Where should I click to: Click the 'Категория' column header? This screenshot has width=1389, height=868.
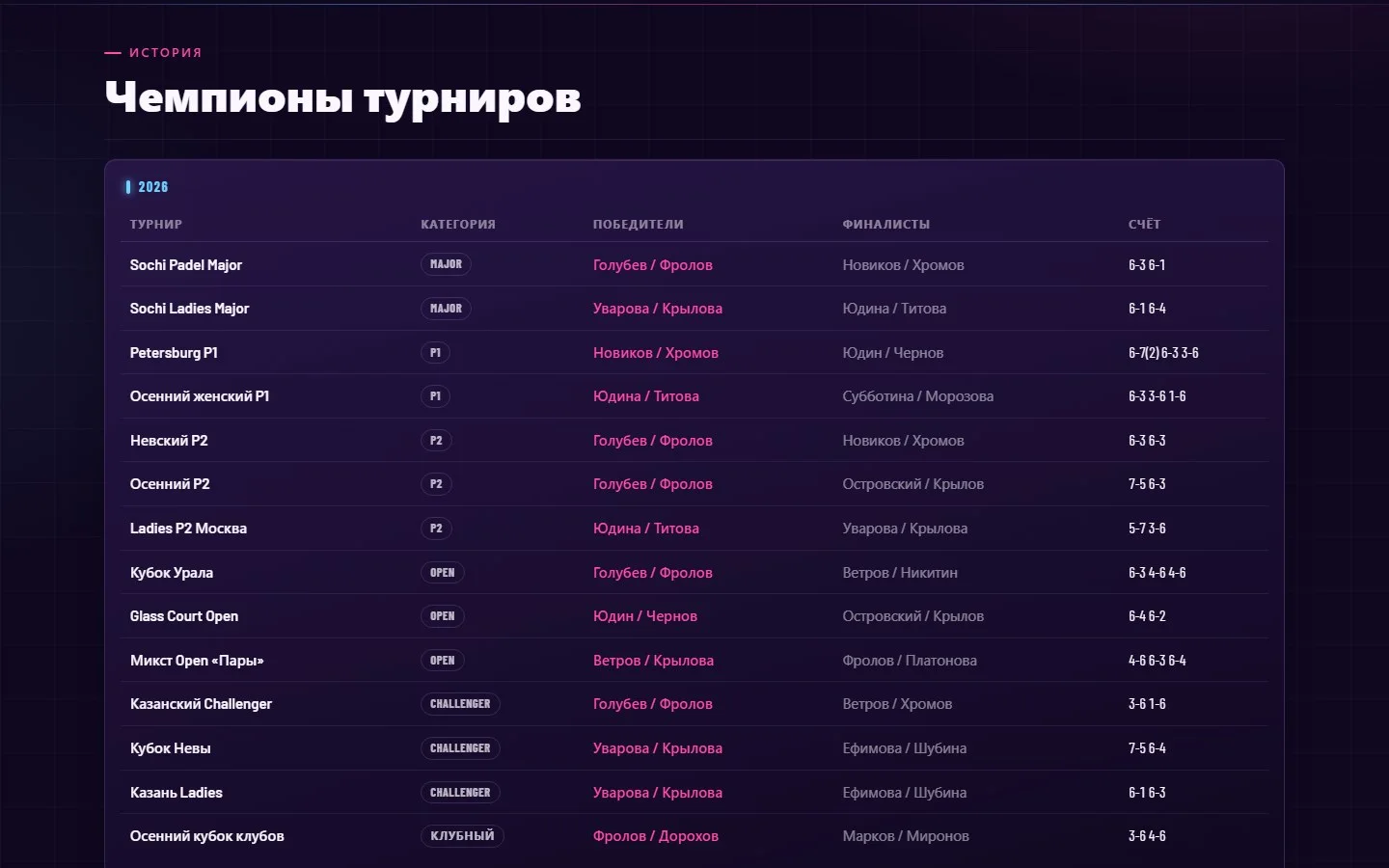click(x=458, y=225)
